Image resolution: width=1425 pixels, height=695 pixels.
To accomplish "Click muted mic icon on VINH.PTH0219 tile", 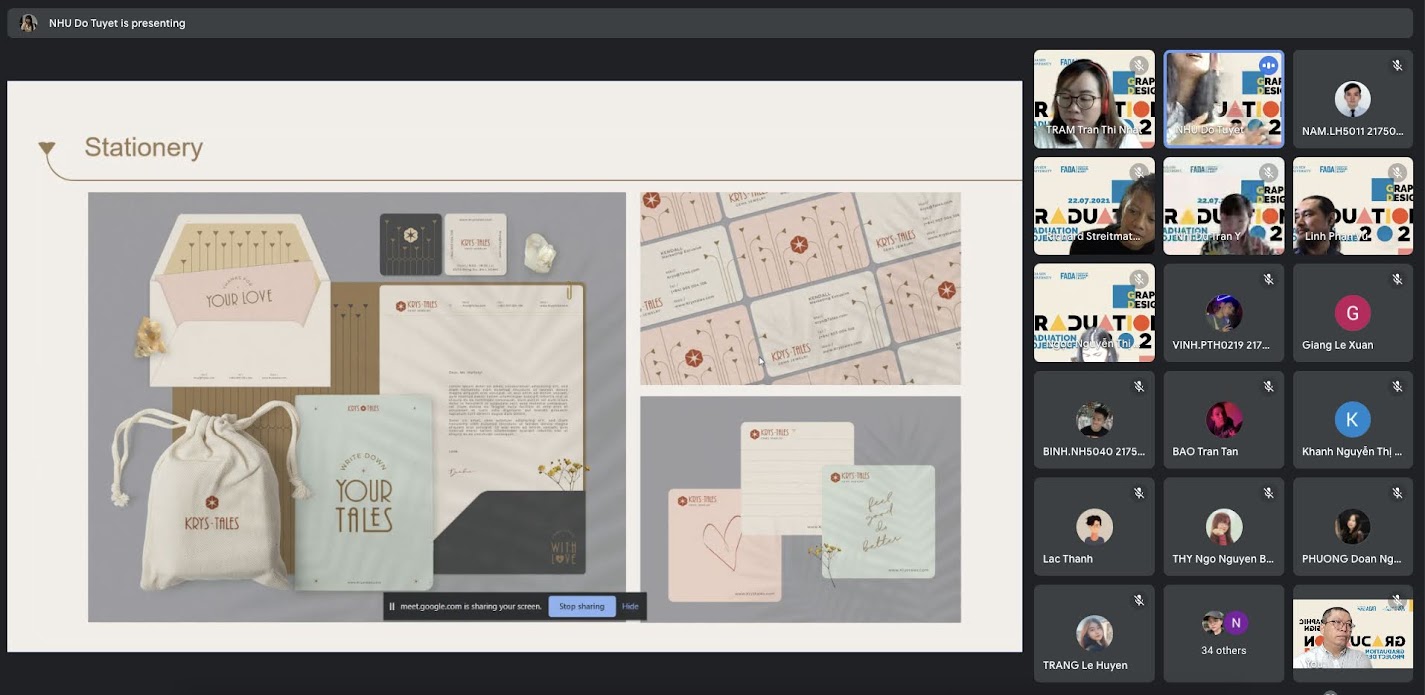I will click(x=1268, y=280).
